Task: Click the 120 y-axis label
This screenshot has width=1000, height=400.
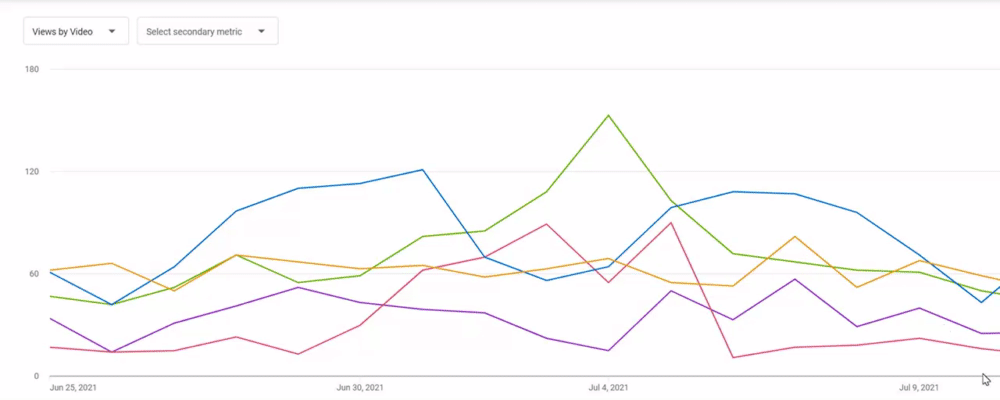Action: (32, 172)
